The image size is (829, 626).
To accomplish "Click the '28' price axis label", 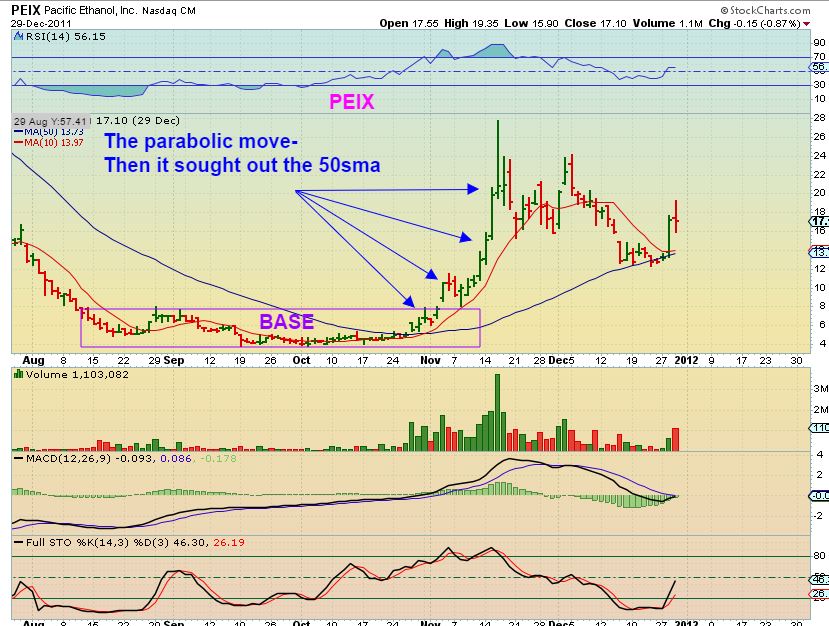I will click(819, 118).
